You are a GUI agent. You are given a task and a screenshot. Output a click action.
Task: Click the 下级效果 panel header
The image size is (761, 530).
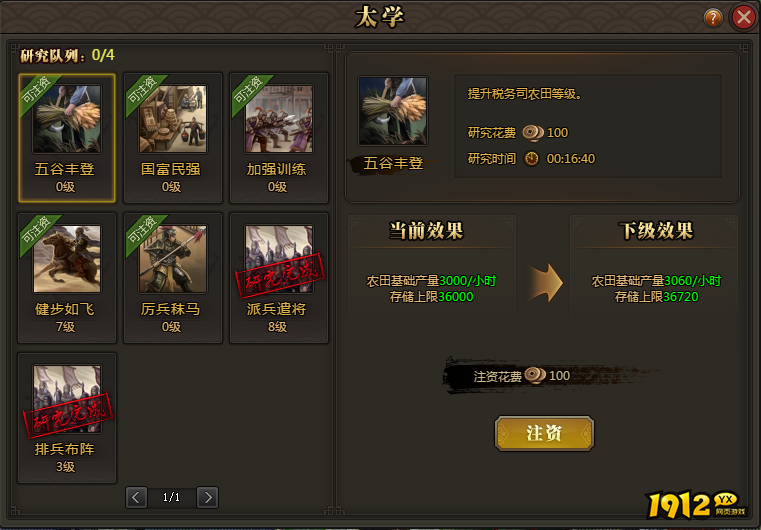(656, 231)
